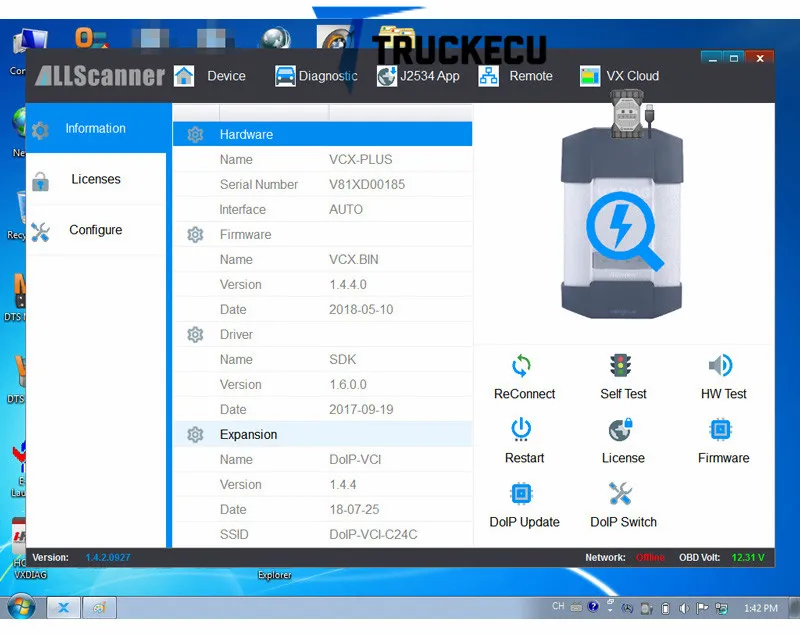Open the Remote tab
The width and height of the screenshot is (800, 634).
point(531,76)
